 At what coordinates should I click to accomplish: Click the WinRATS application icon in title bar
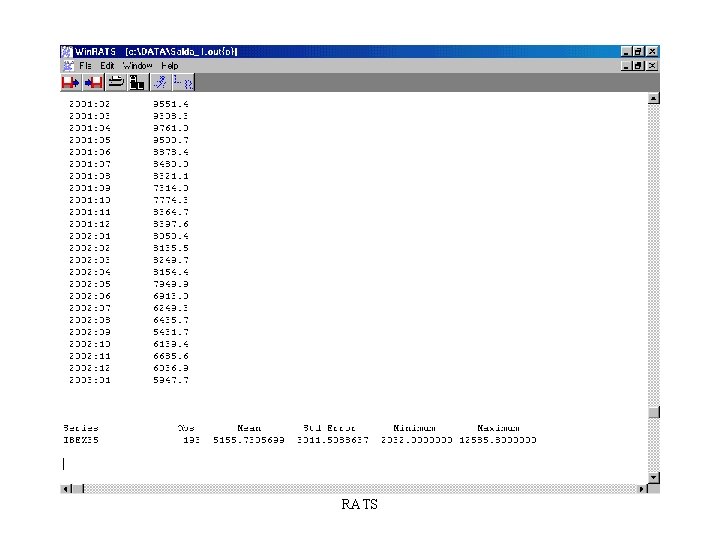point(67,51)
